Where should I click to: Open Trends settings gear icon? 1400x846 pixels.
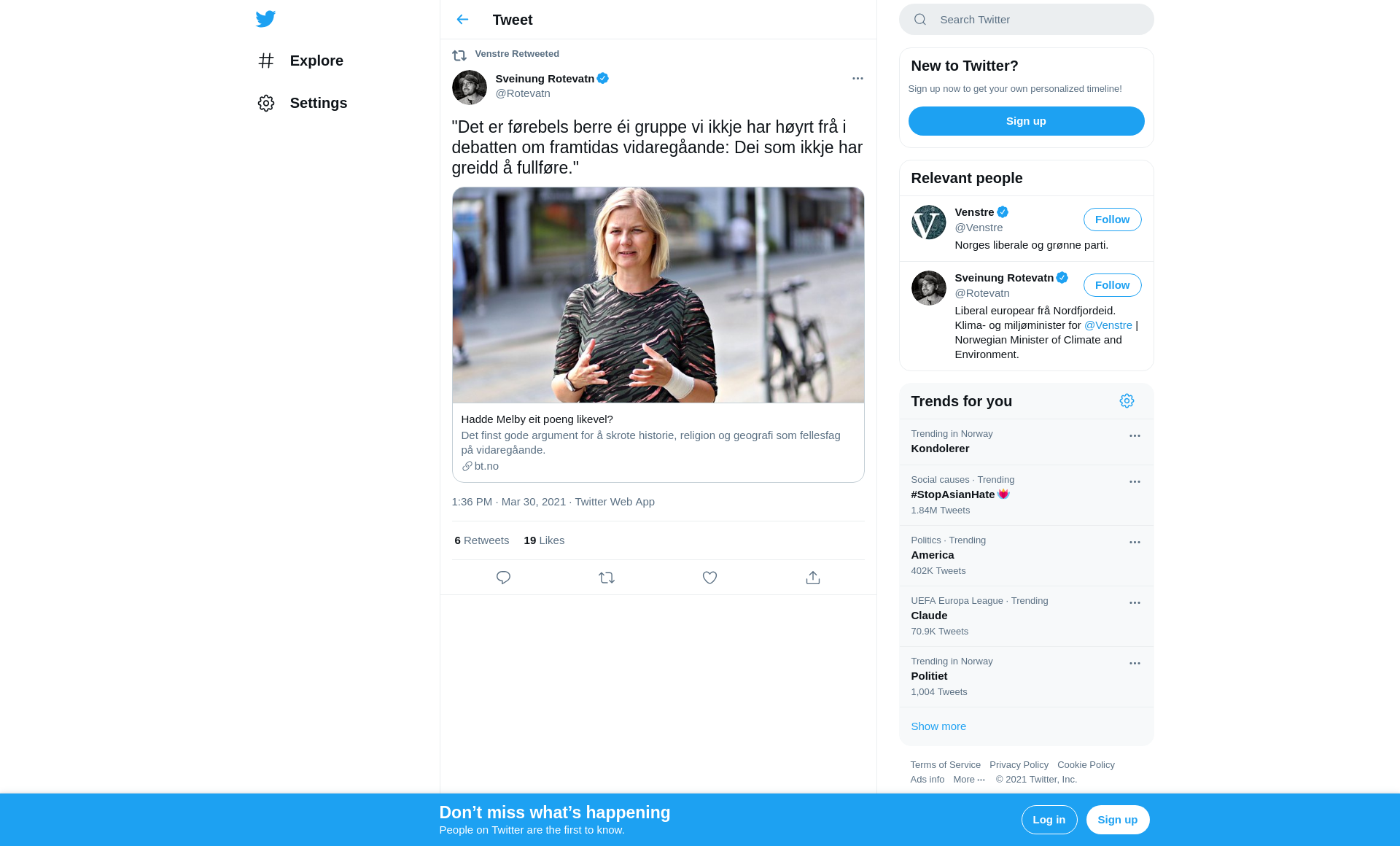[1127, 401]
